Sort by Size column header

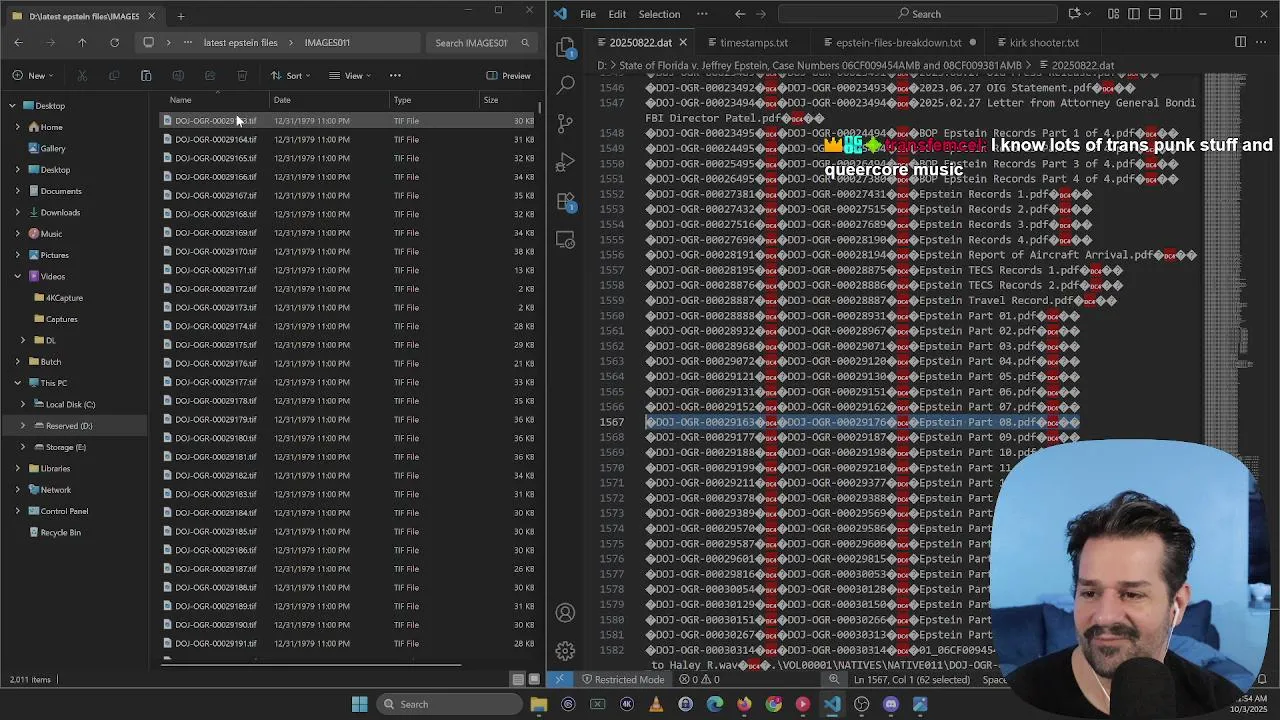[508, 100]
